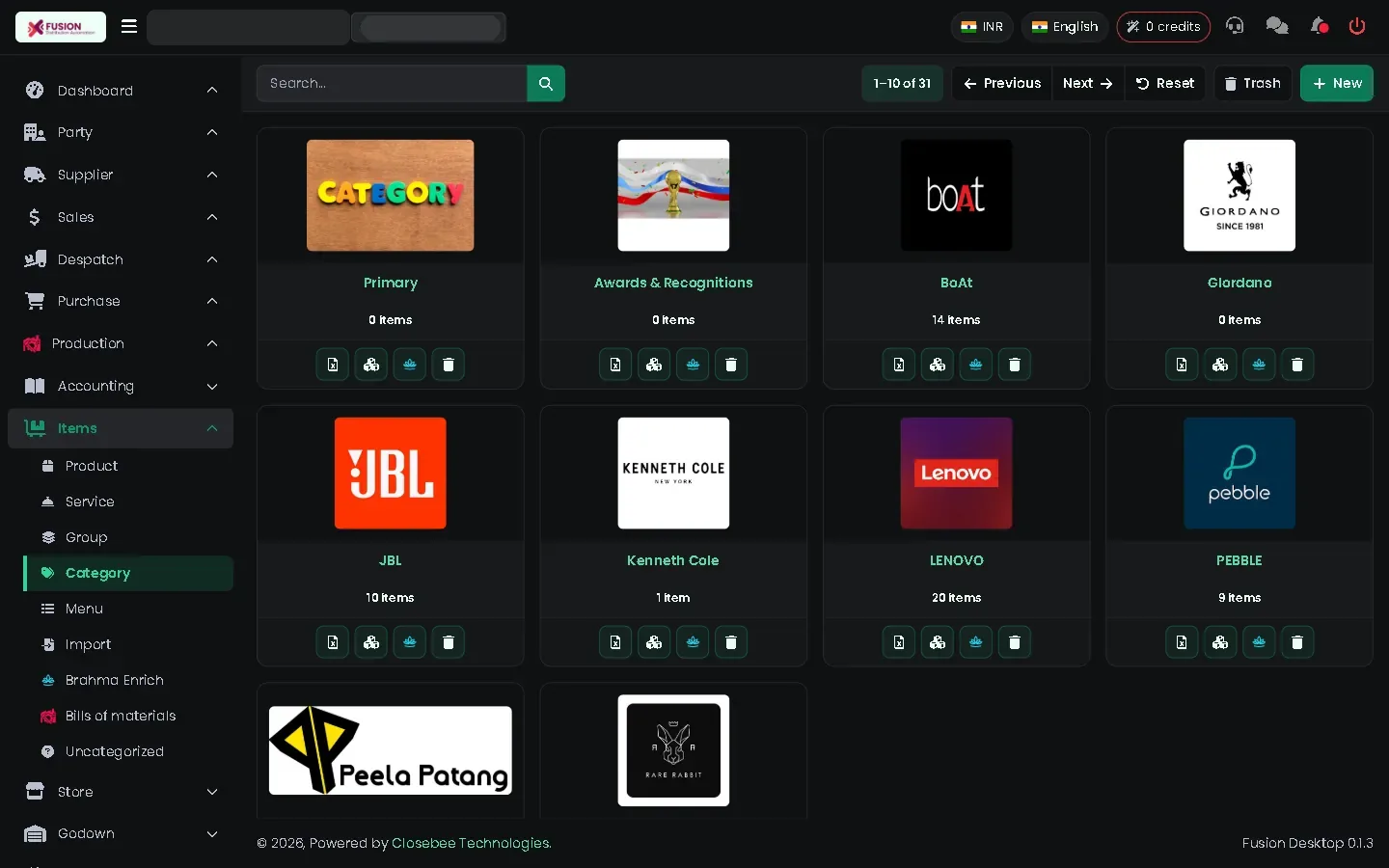The height and width of the screenshot is (868, 1389).
Task: Click the headset support icon
Action: (x=1235, y=27)
